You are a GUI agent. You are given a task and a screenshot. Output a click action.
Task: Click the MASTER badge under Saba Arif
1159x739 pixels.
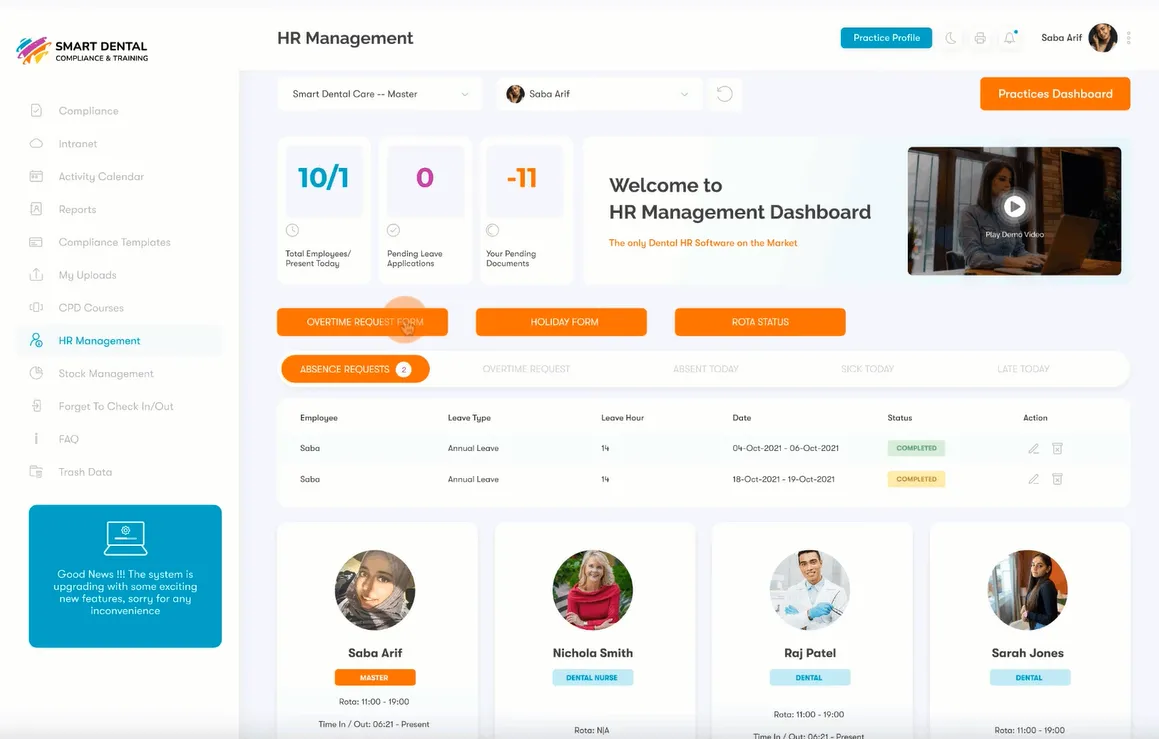tap(375, 677)
